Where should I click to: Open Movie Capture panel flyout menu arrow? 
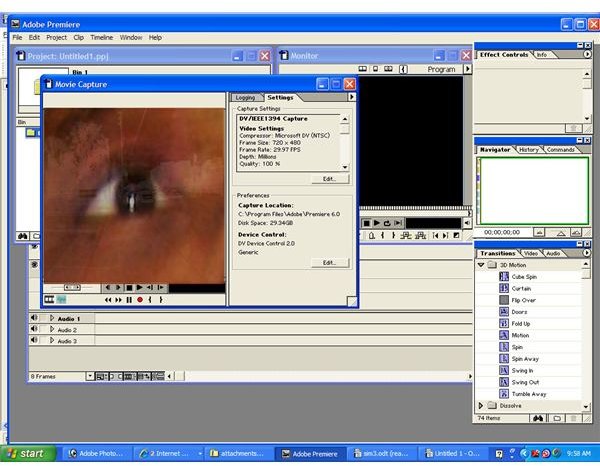coord(352,97)
